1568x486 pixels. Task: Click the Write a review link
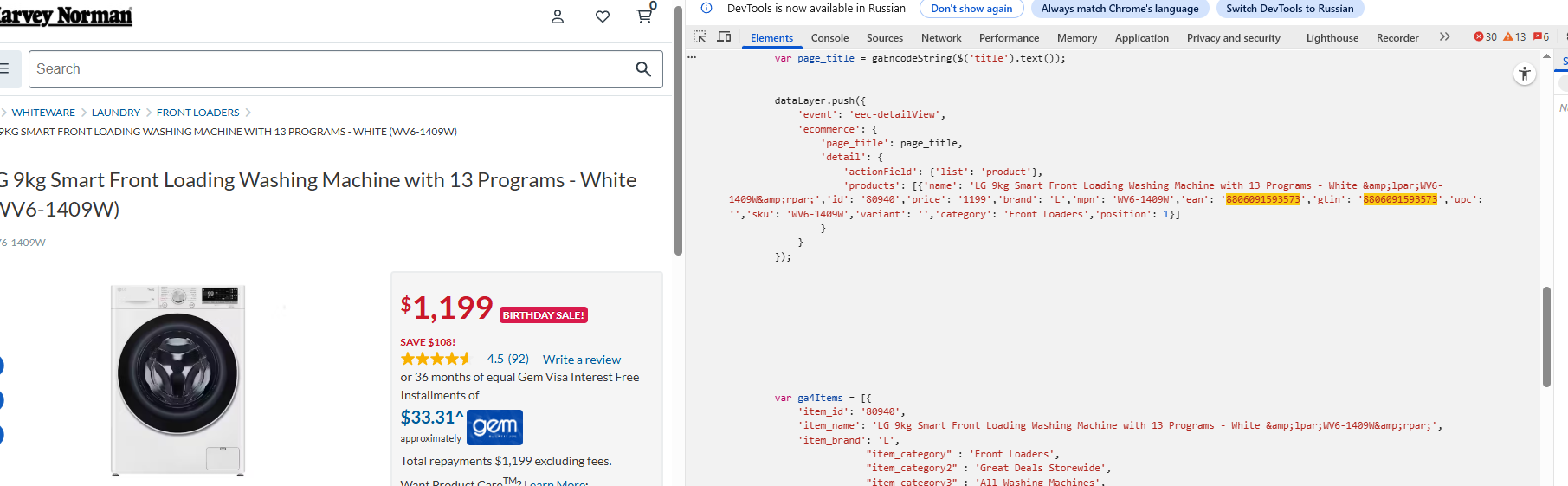[x=582, y=360]
